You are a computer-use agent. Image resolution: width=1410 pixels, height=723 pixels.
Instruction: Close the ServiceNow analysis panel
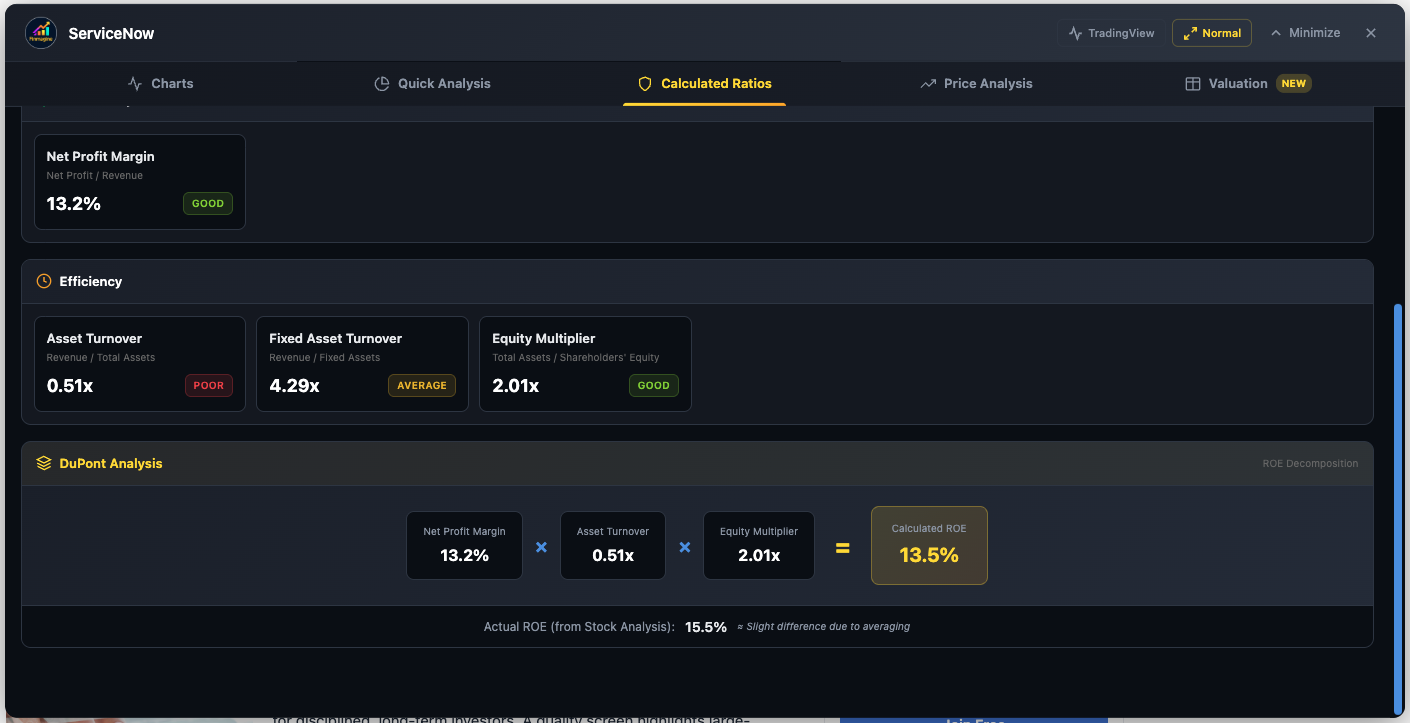1371,33
